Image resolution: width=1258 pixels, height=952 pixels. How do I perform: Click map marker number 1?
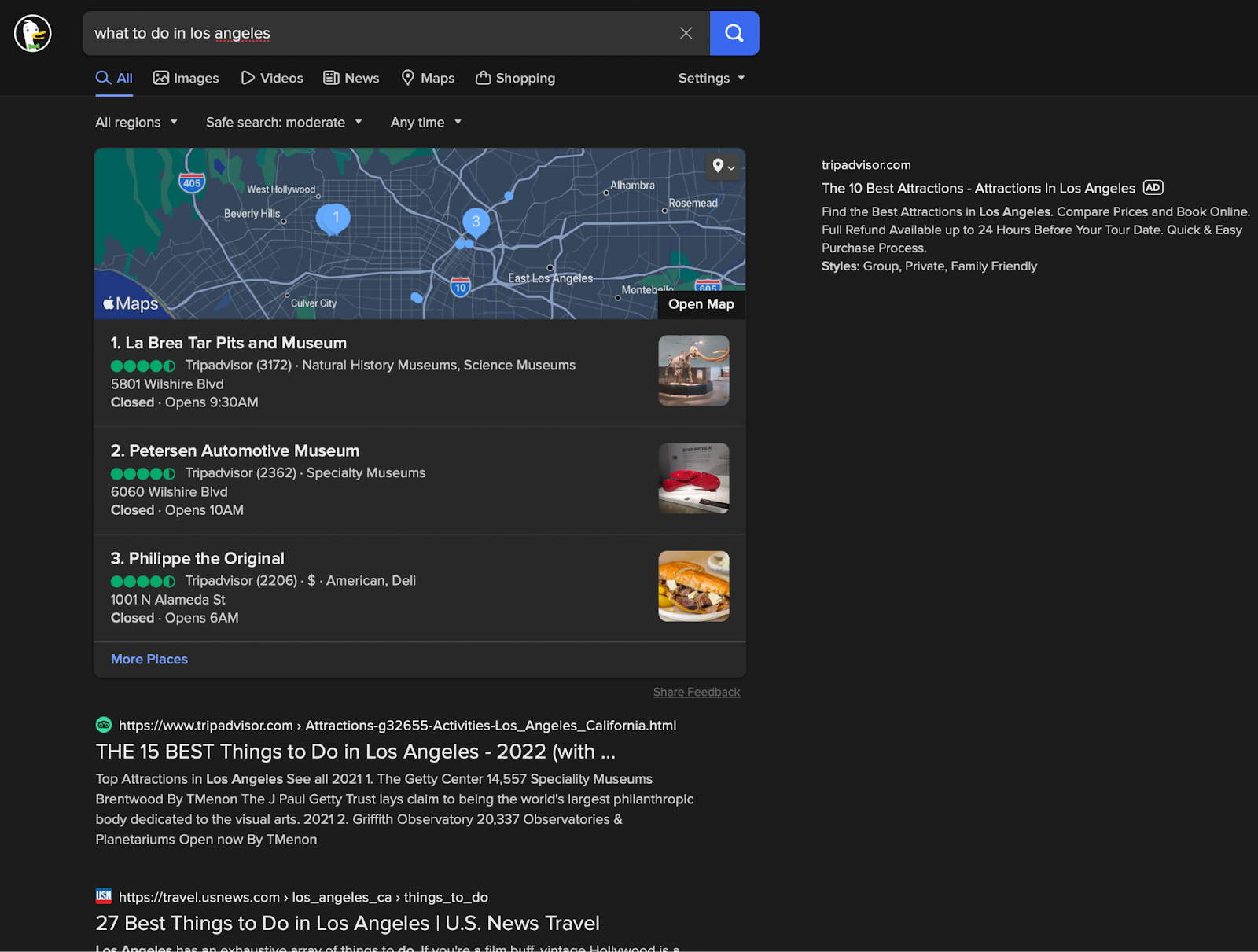point(335,218)
